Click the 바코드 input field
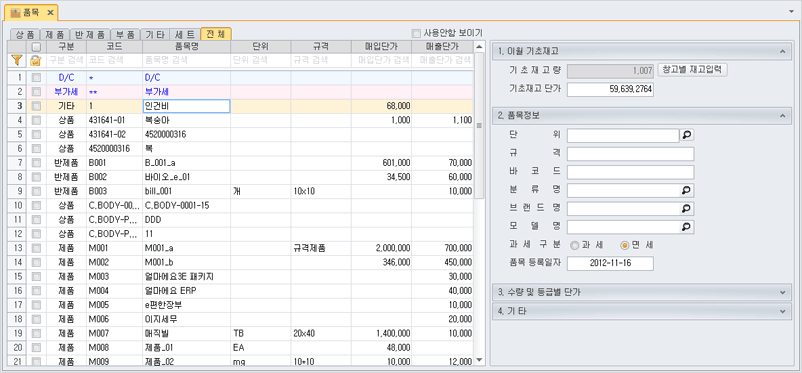The height and width of the screenshot is (373, 802). 630,172
